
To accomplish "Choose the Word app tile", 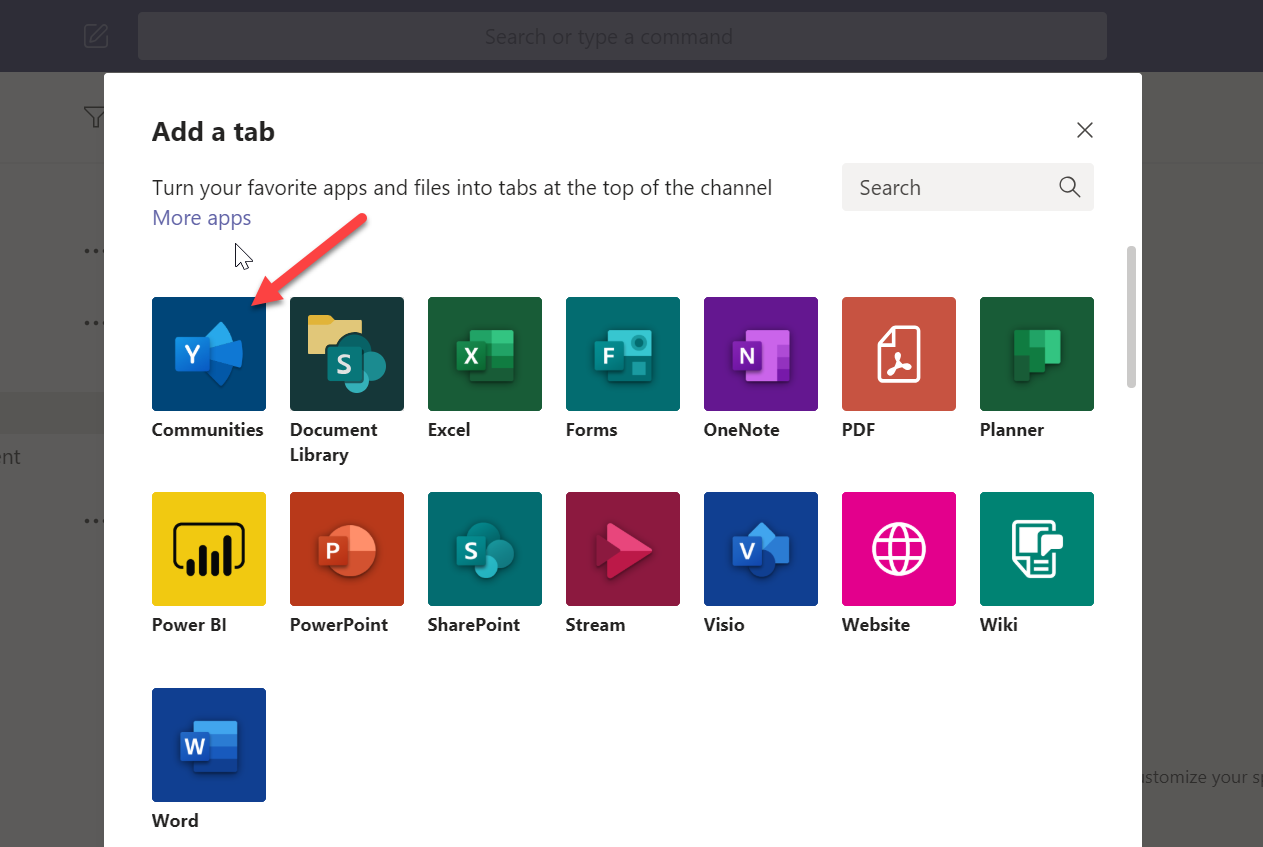I will (208, 745).
